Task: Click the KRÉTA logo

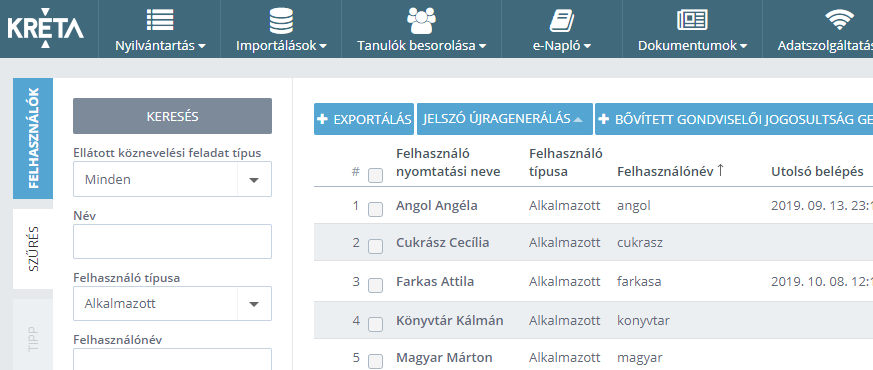Action: (46, 28)
